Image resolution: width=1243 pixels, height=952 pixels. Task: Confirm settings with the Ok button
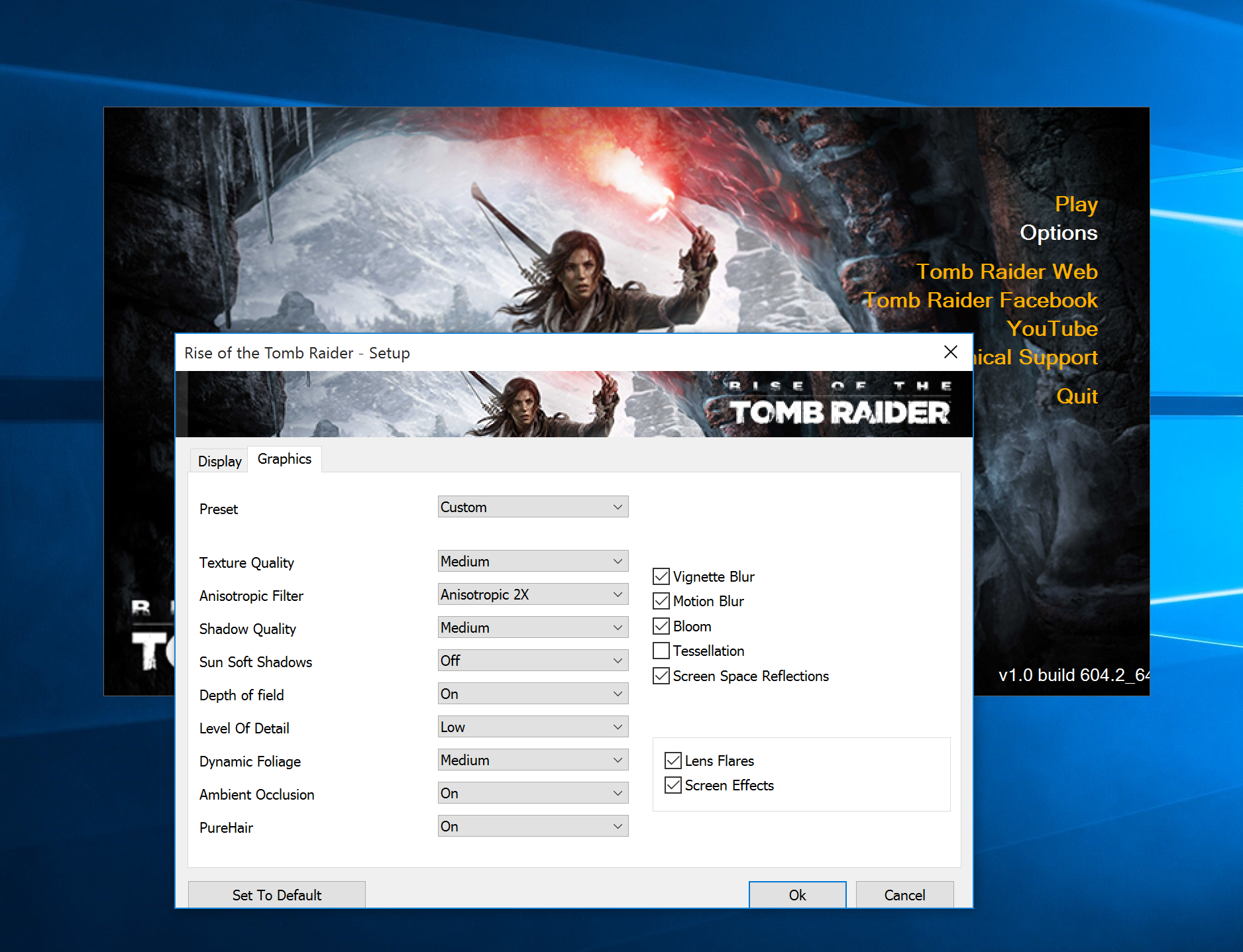pyautogui.click(x=797, y=895)
